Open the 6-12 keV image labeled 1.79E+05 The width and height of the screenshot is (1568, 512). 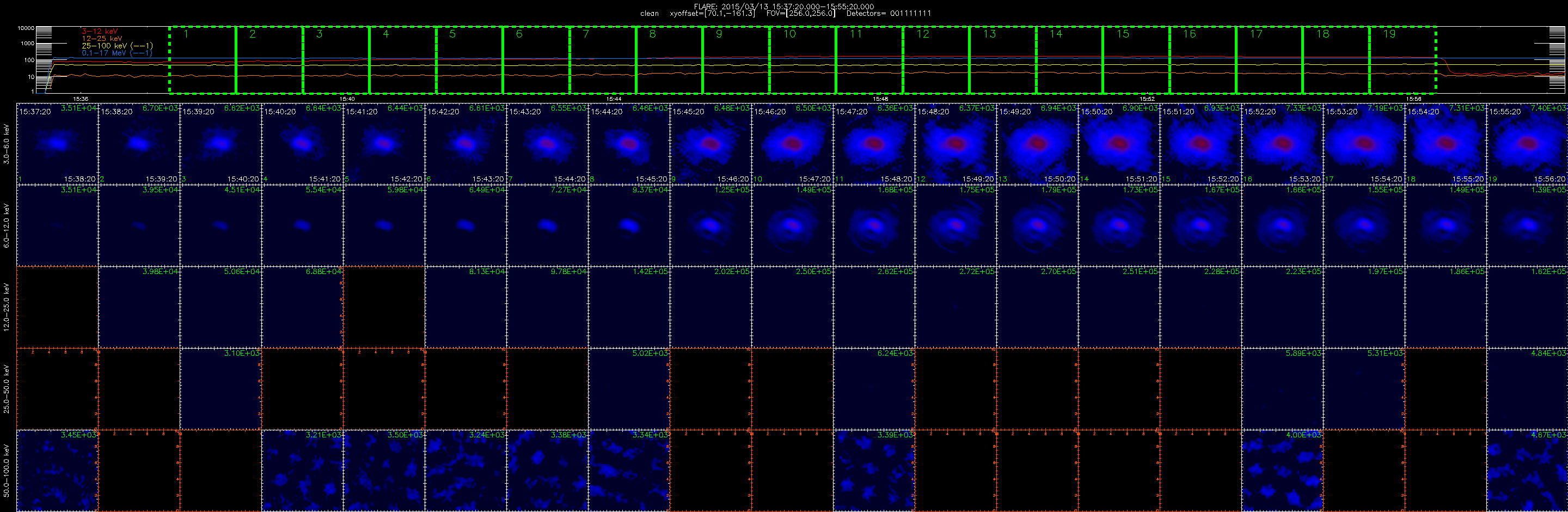pos(1037,225)
